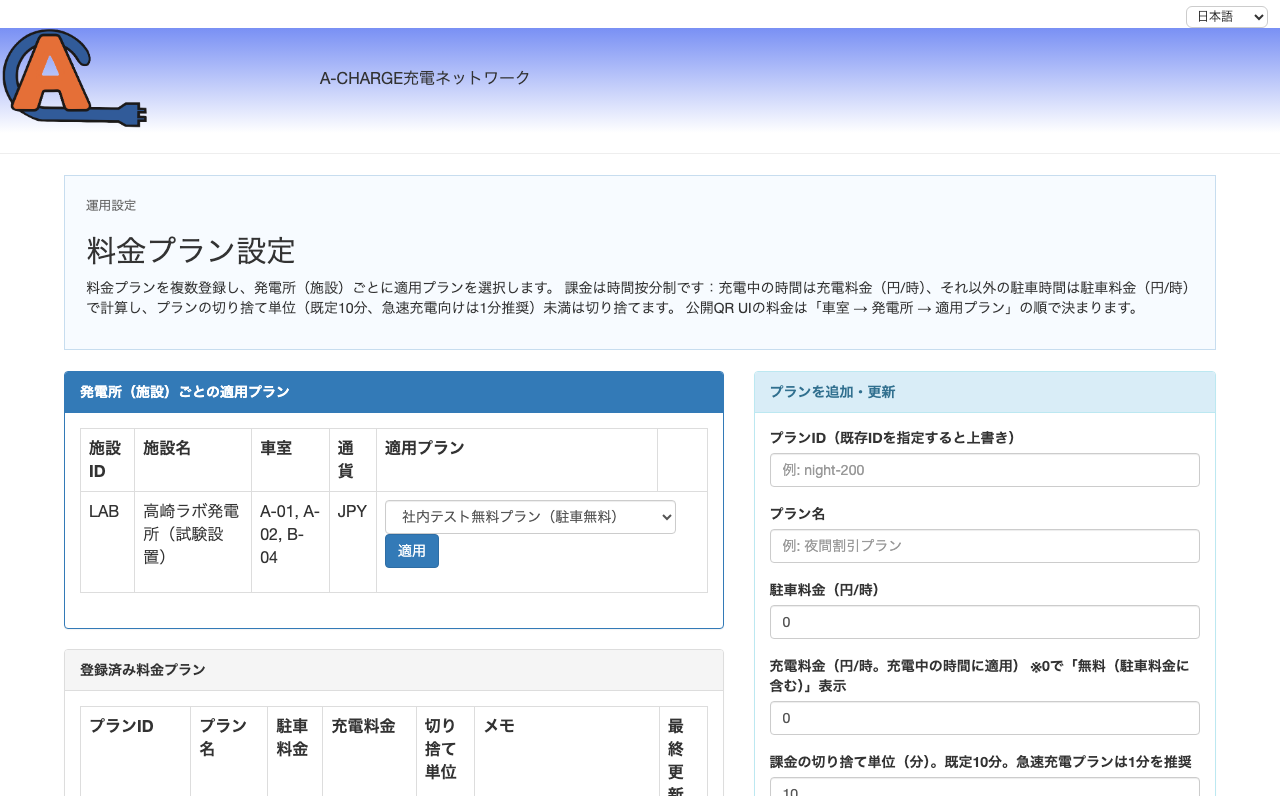Screen dimensions: 1280x796
Task: Click the 課金の切り捨て単位 input field
Action: (985, 787)
